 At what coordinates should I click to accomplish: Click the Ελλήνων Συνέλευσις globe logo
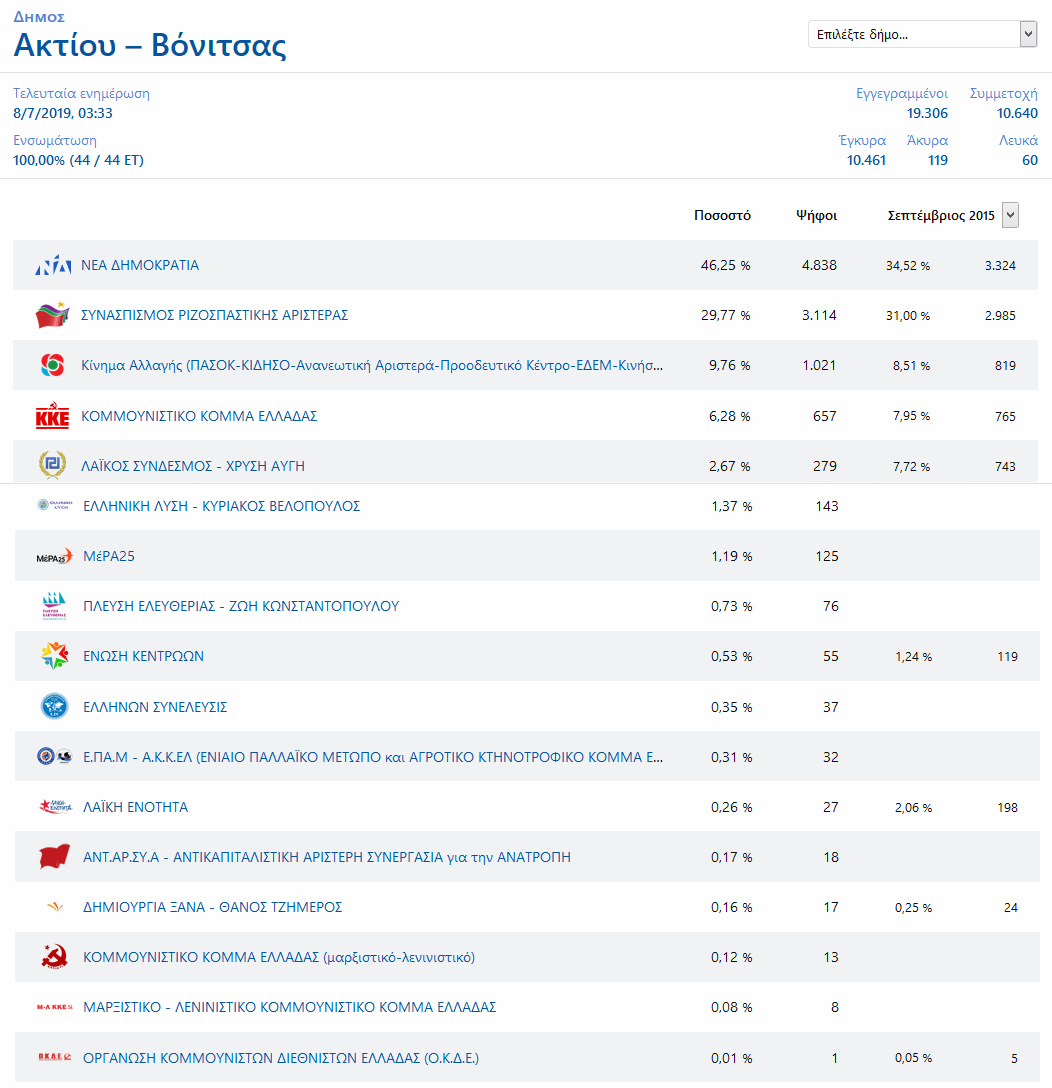coord(55,706)
